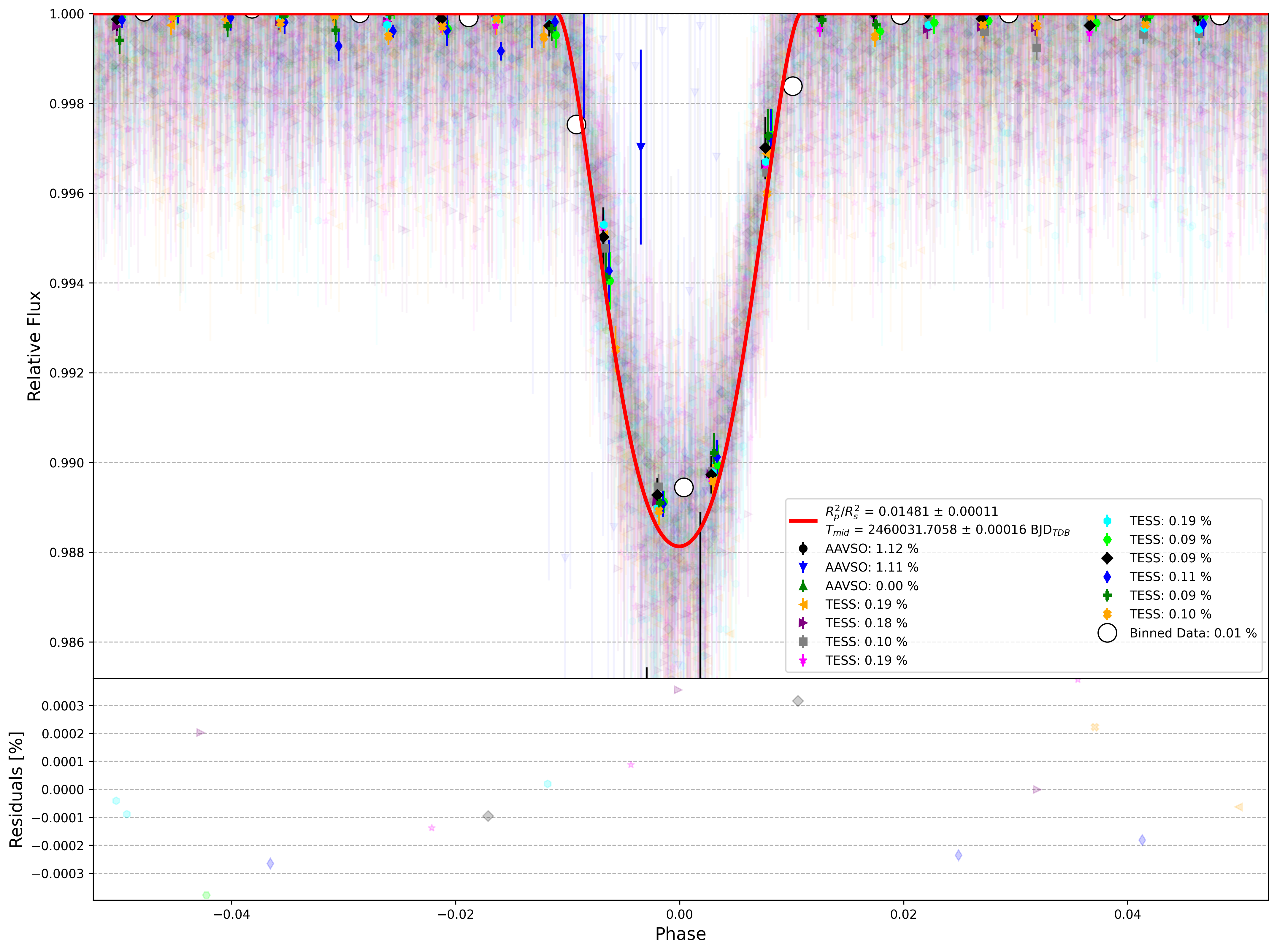Viewport: 1277px width, 952px height.
Task: Click the binned white circle at the transit minimum
Action: pyautogui.click(x=684, y=488)
